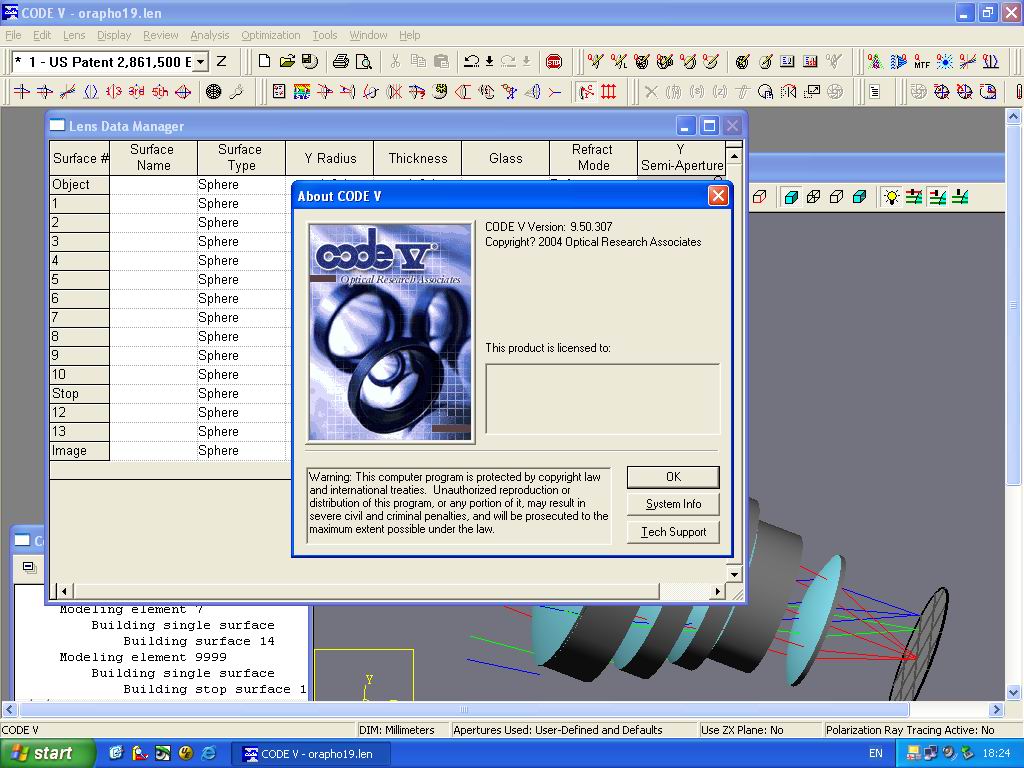Click the system clock showing 18:24
This screenshot has width=1024, height=768.
pyautogui.click(x=996, y=753)
